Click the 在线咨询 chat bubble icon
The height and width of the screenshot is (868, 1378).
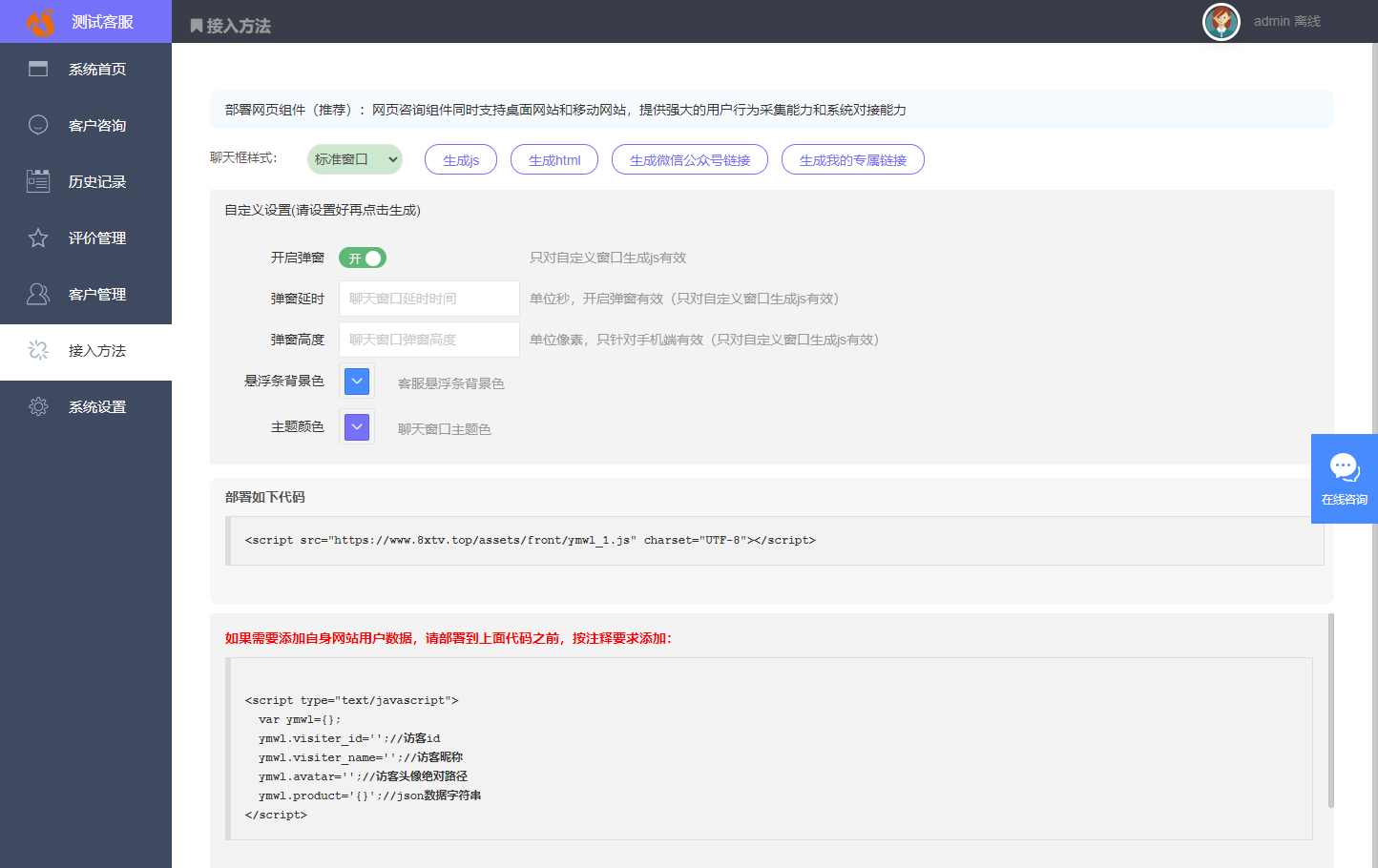click(1345, 467)
